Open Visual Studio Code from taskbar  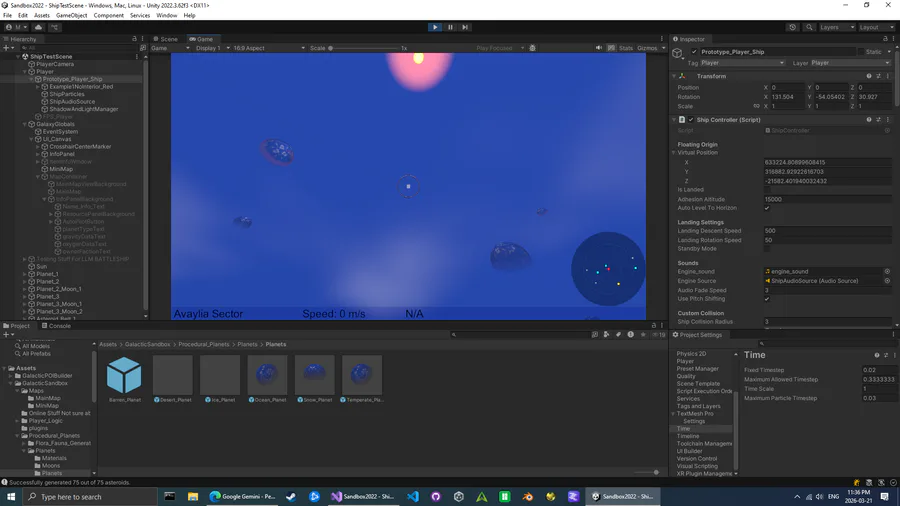click(413, 496)
